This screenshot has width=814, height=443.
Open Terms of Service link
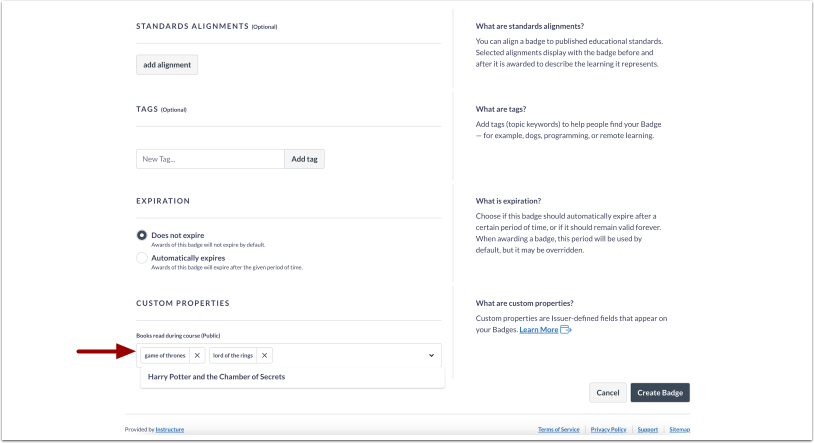pos(558,429)
